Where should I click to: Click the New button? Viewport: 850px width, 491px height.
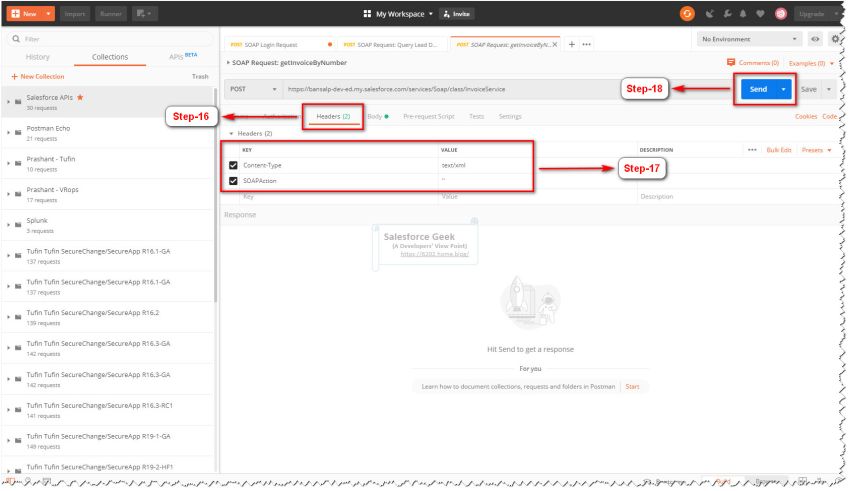25,14
